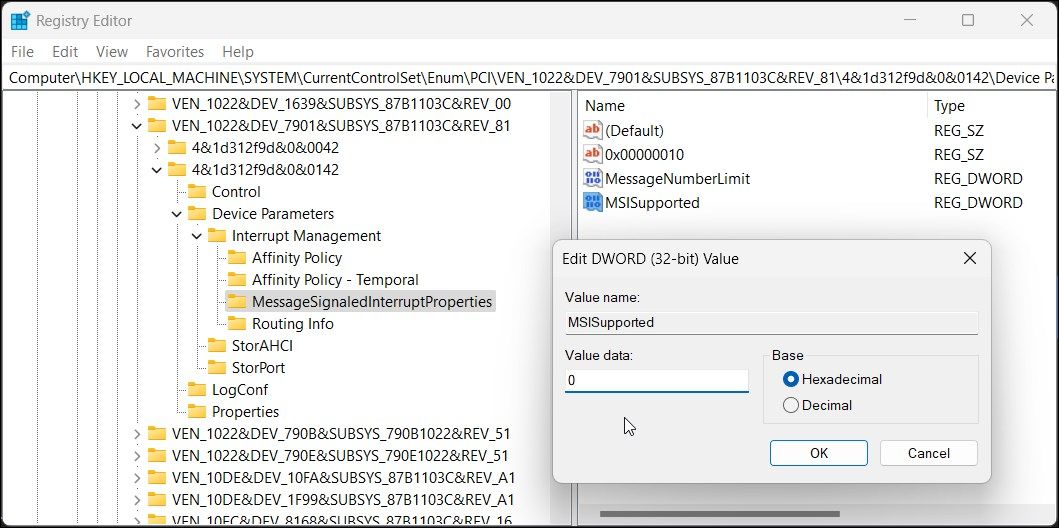Image resolution: width=1059 pixels, height=528 pixels.
Task: Expand the 4&1d312f9d&0&0042 key
Action: pyautogui.click(x=156, y=148)
